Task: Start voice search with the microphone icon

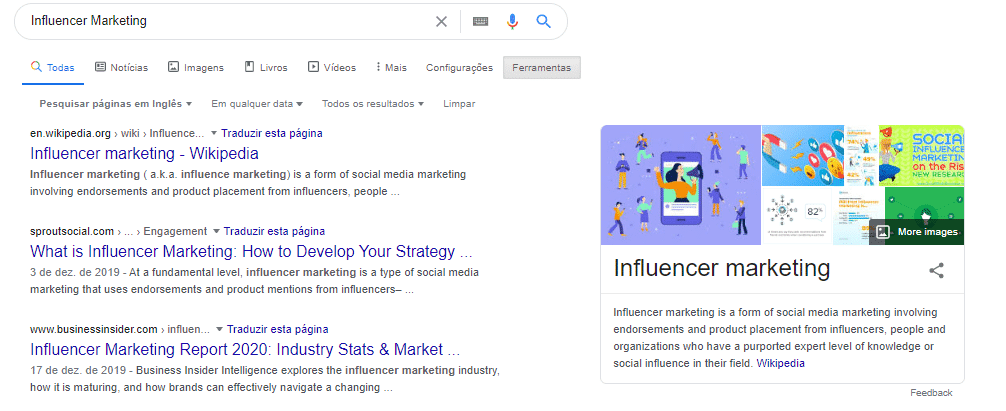Action: [x=512, y=21]
